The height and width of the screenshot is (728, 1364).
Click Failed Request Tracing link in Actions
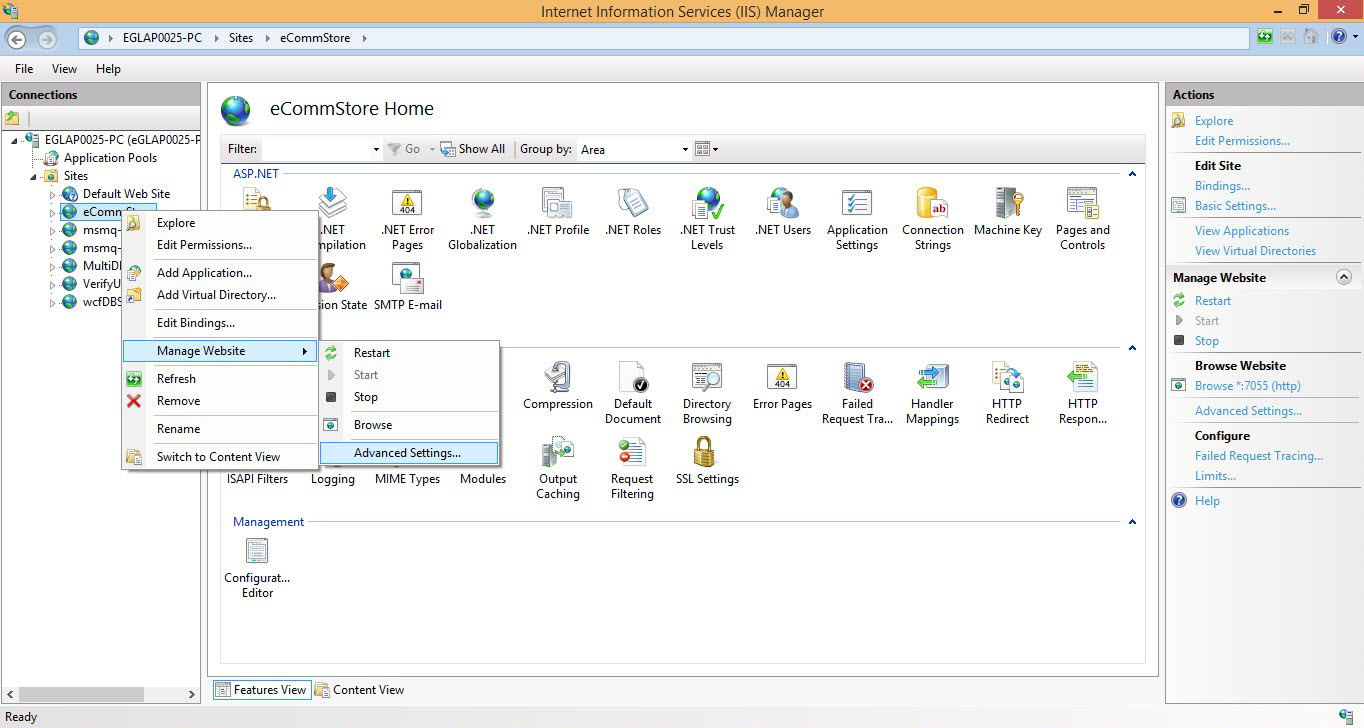(x=1259, y=456)
